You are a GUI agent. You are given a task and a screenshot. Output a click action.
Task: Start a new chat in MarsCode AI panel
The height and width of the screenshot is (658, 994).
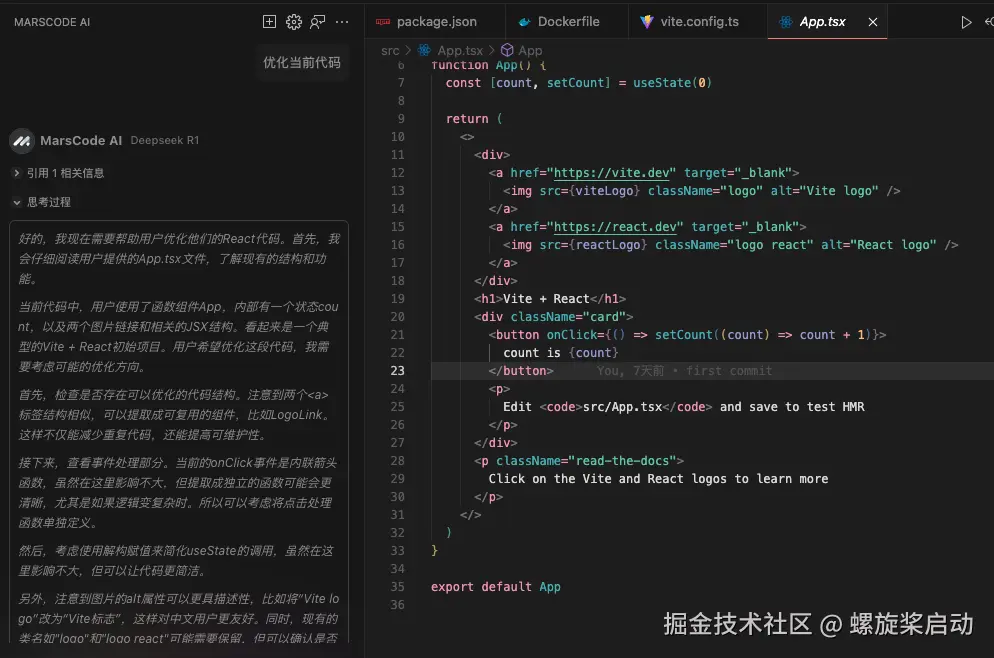[x=270, y=21]
